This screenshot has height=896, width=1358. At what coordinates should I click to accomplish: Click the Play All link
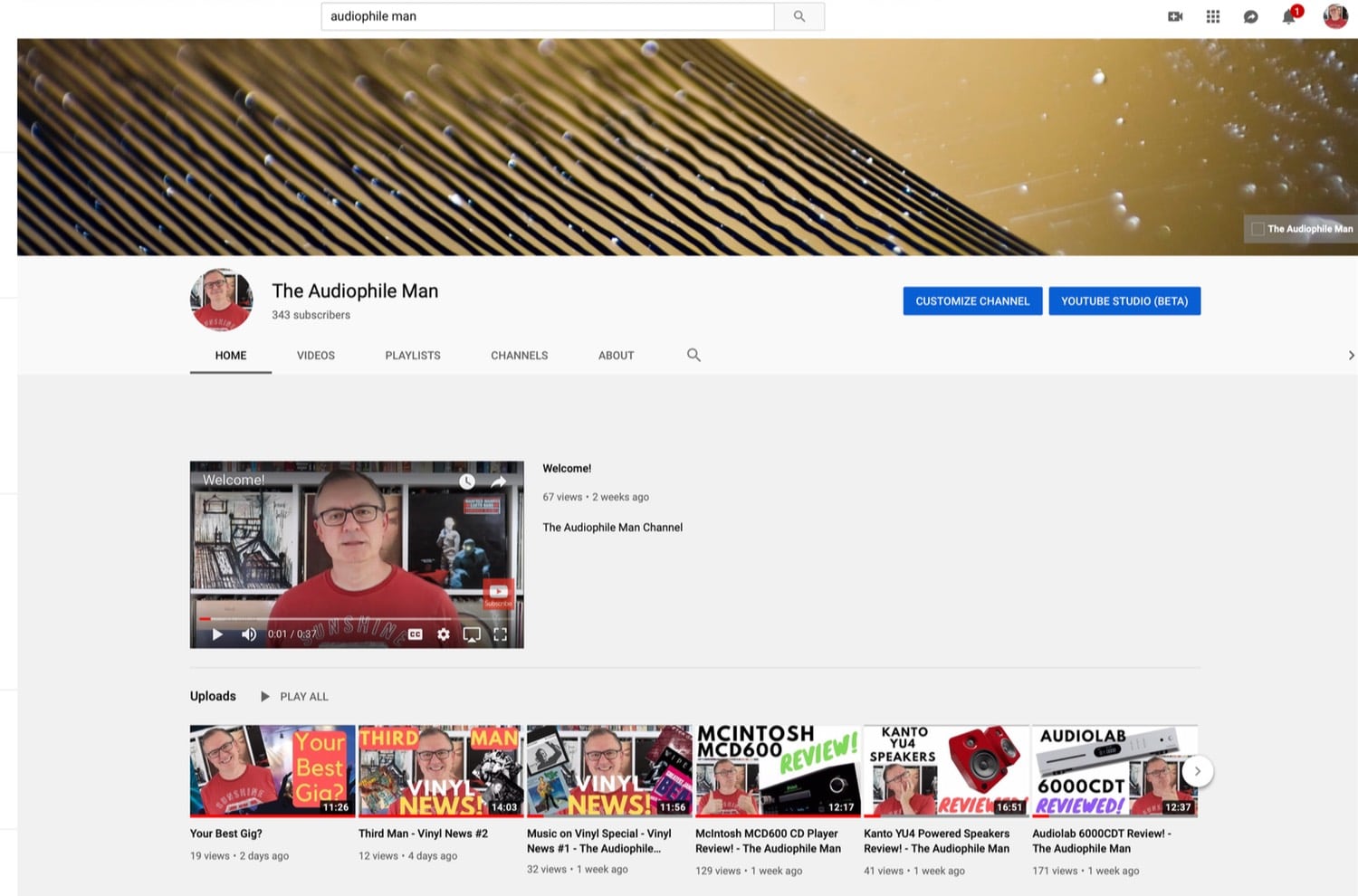(x=304, y=697)
